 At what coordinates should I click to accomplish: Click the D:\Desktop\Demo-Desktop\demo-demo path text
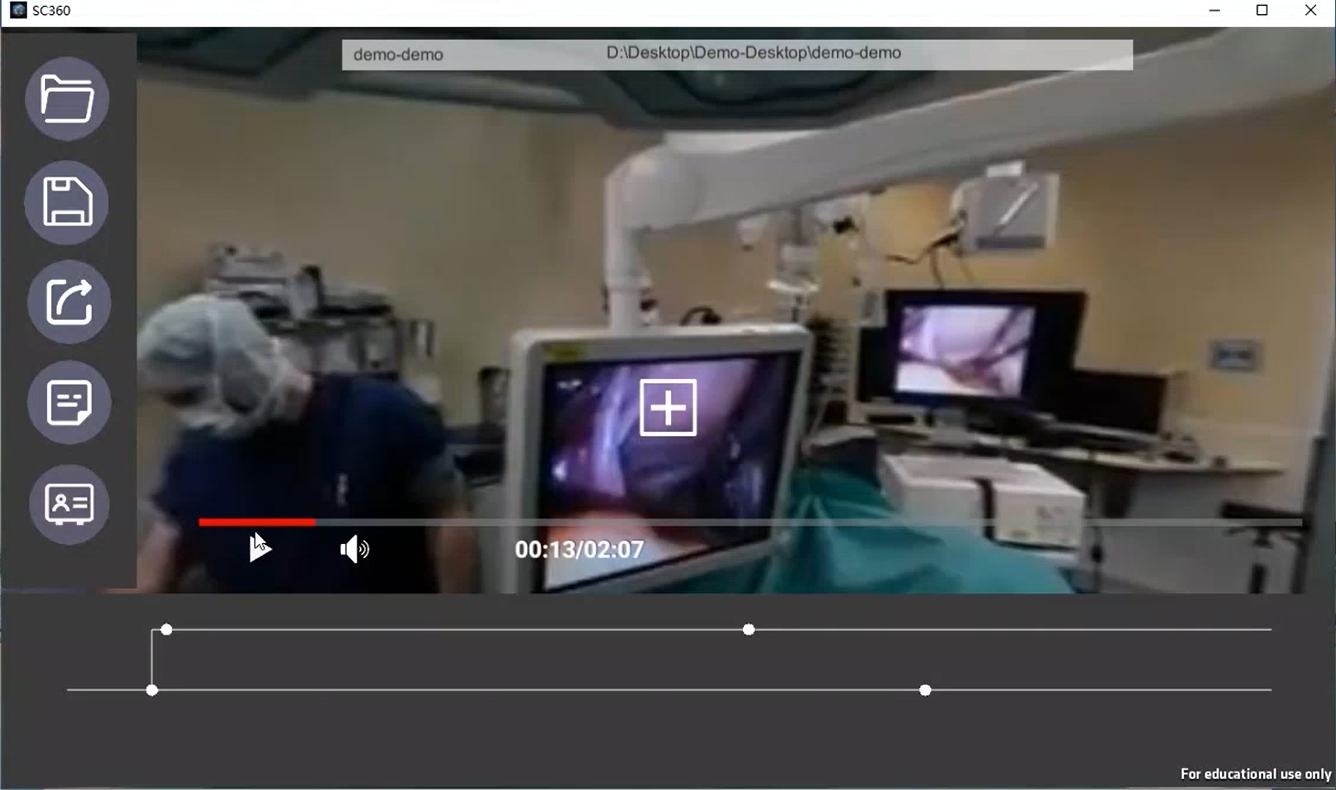tap(753, 53)
